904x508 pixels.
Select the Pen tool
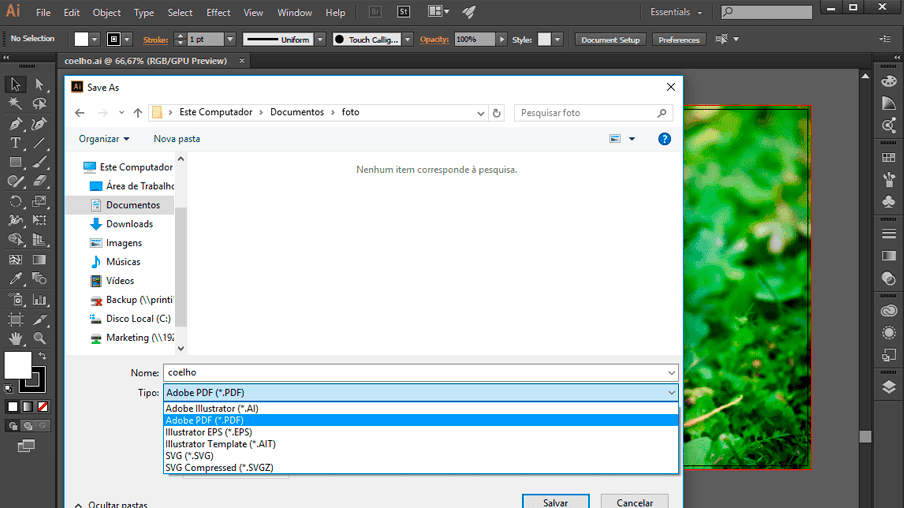click(x=15, y=124)
